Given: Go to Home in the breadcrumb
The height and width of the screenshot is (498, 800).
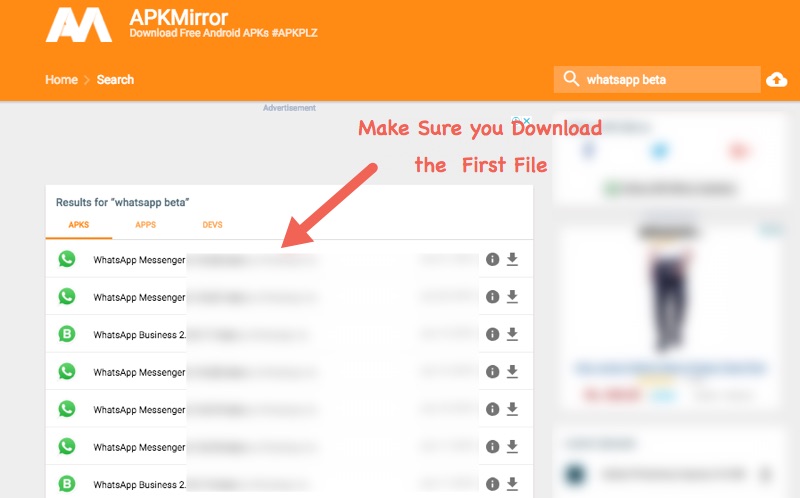Looking at the screenshot, I should tap(61, 80).
